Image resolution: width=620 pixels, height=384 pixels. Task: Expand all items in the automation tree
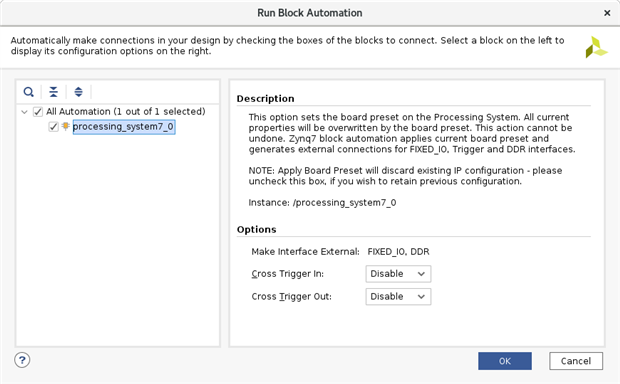click(x=78, y=92)
